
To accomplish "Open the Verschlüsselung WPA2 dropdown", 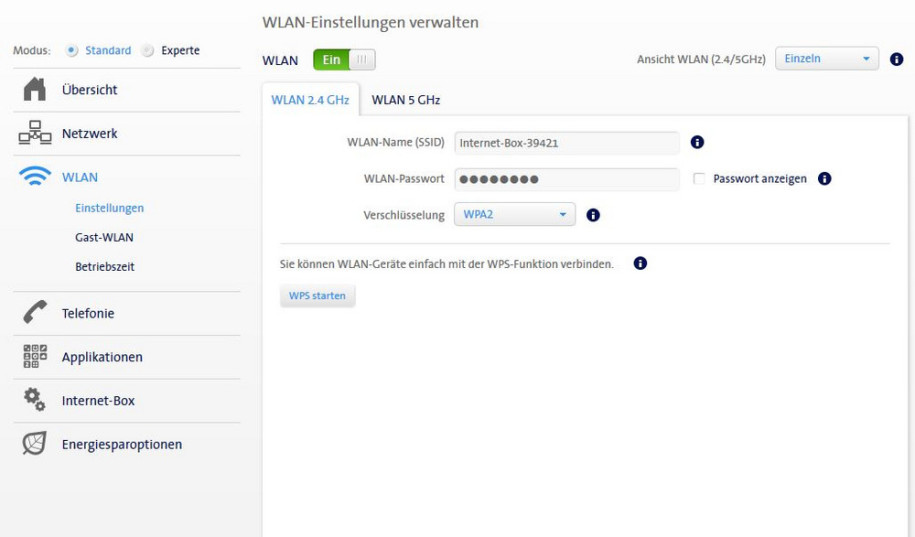I will click(x=515, y=214).
